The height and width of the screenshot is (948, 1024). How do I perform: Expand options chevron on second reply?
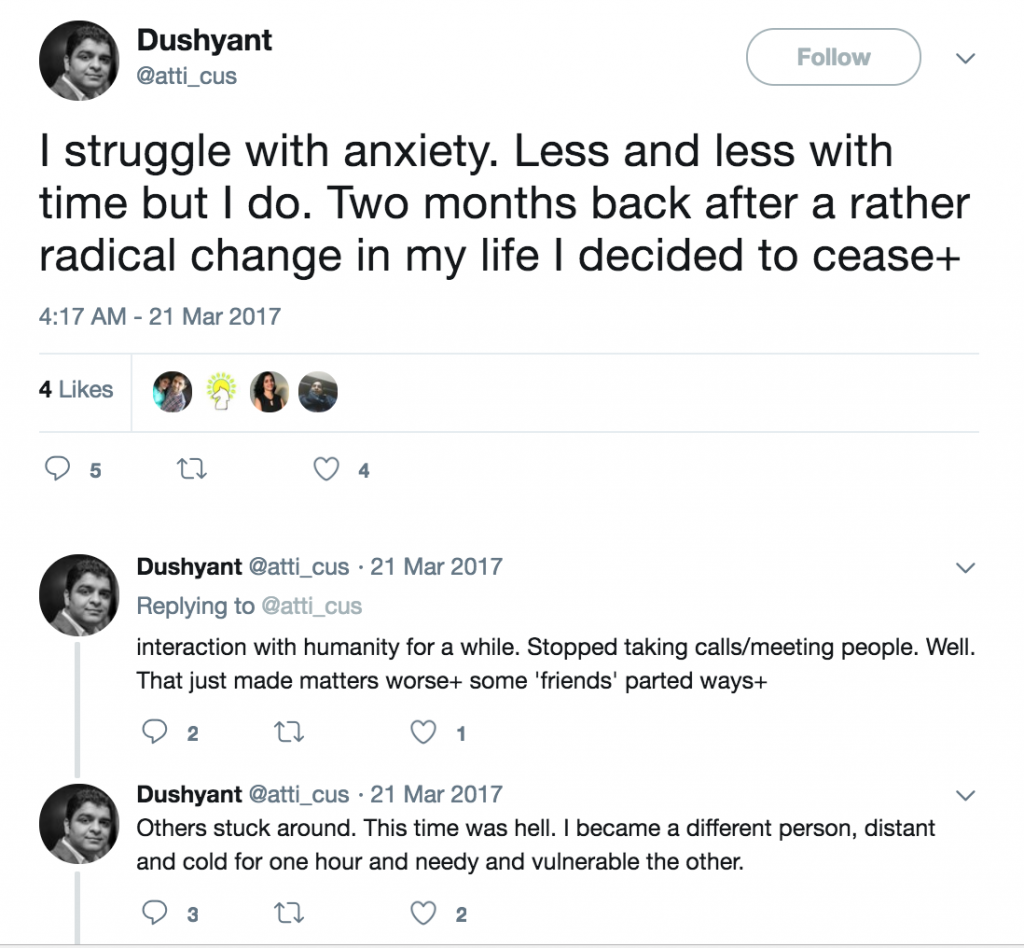tap(965, 796)
